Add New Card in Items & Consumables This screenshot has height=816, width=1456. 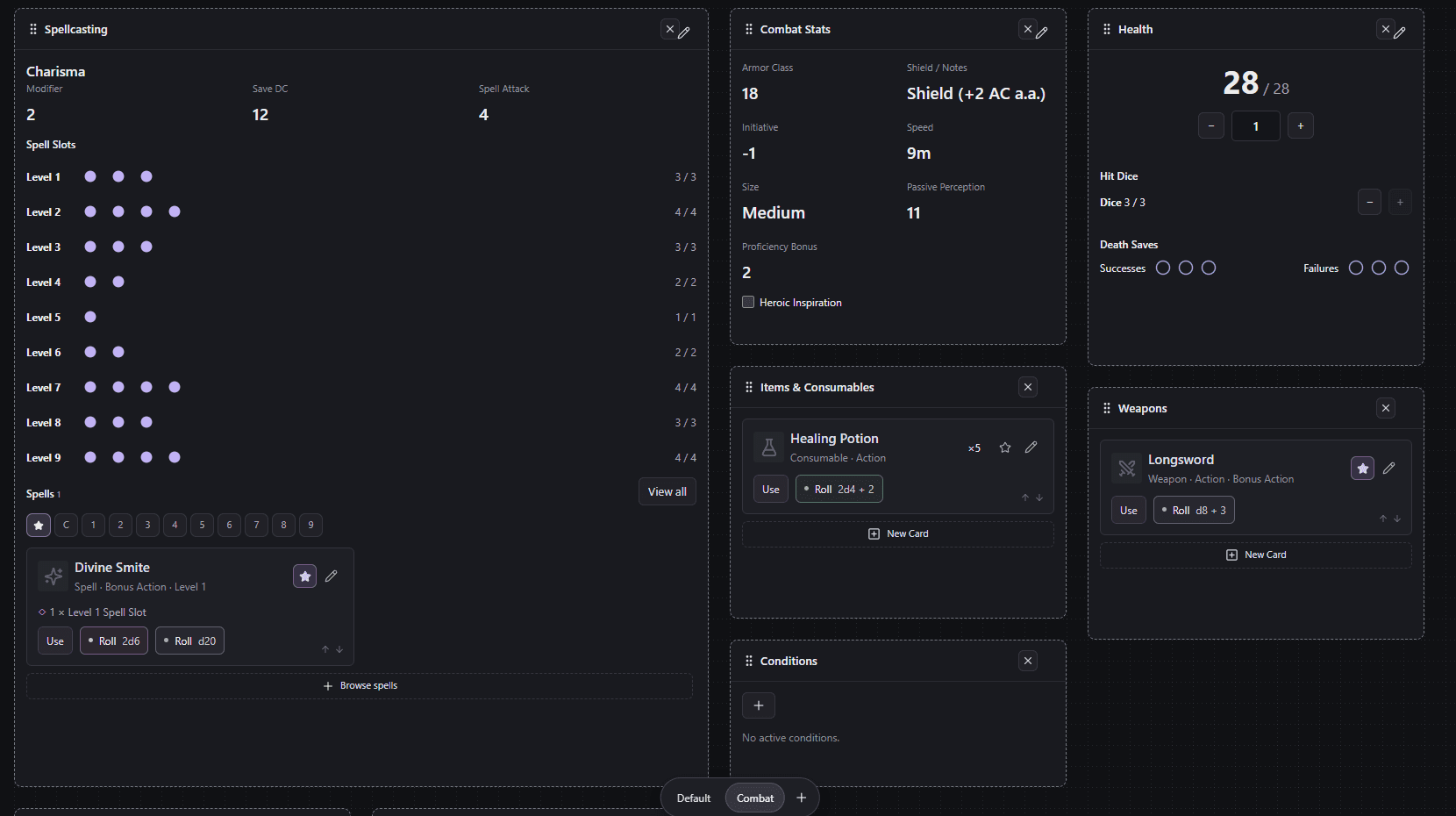[898, 533]
